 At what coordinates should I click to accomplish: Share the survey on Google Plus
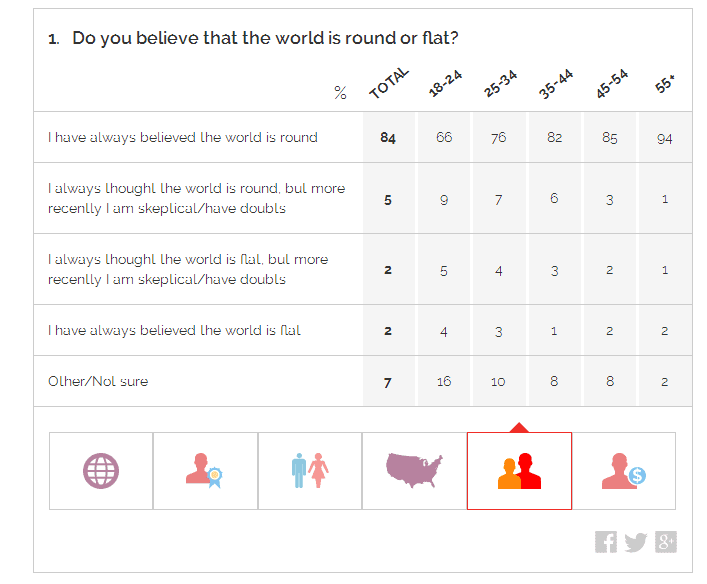666,542
